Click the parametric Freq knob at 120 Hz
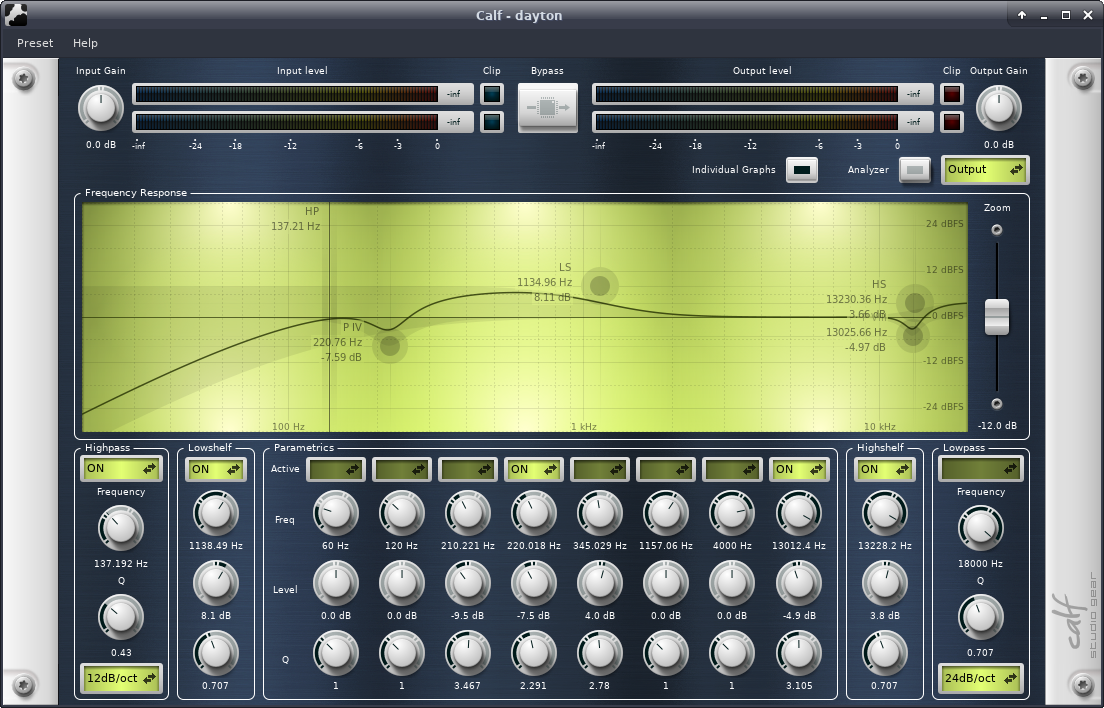The width and height of the screenshot is (1104, 708). click(402, 513)
